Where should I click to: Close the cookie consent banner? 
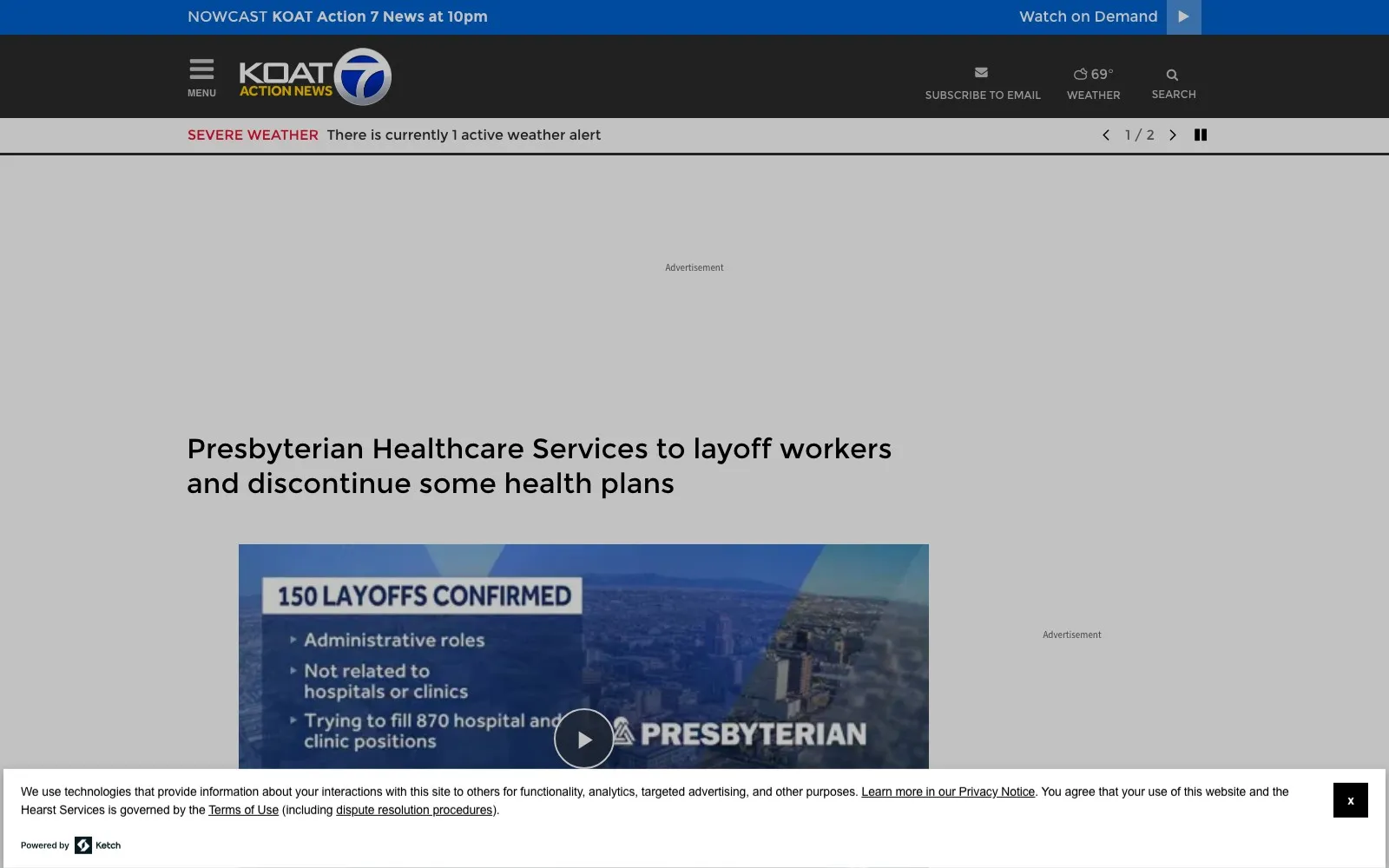coord(1350,800)
